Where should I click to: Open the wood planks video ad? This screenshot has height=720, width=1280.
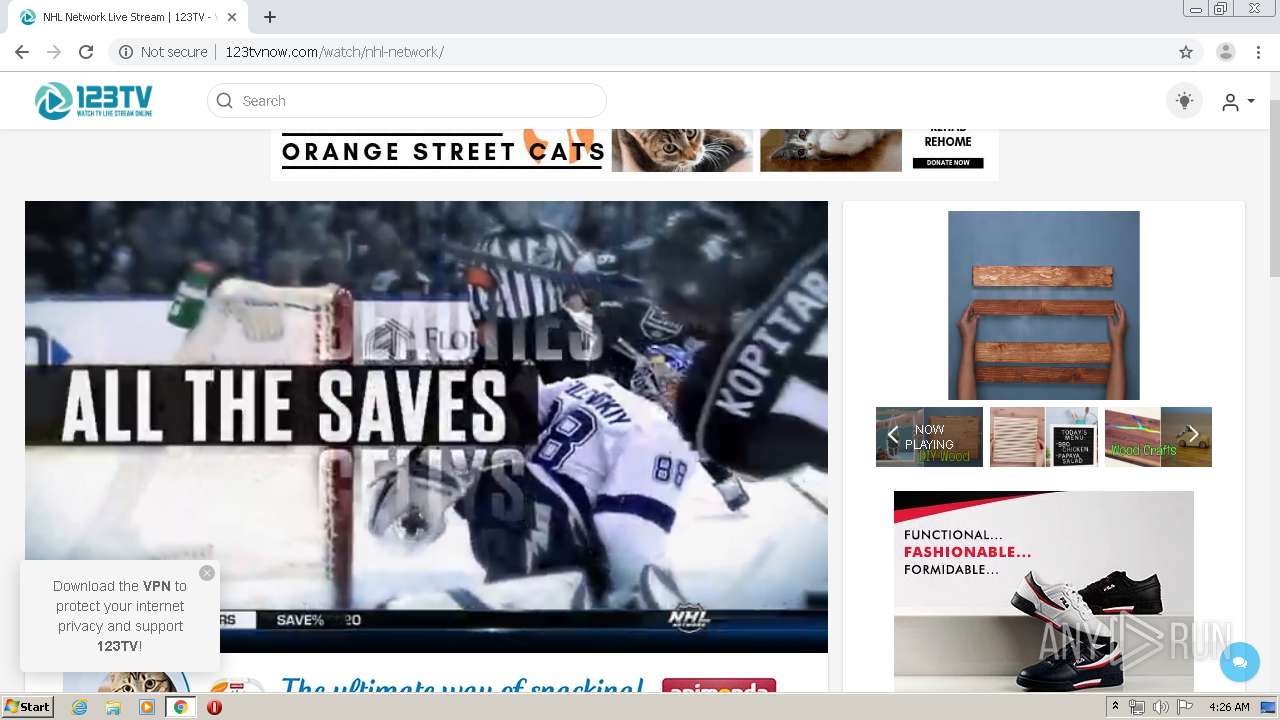coord(1044,305)
